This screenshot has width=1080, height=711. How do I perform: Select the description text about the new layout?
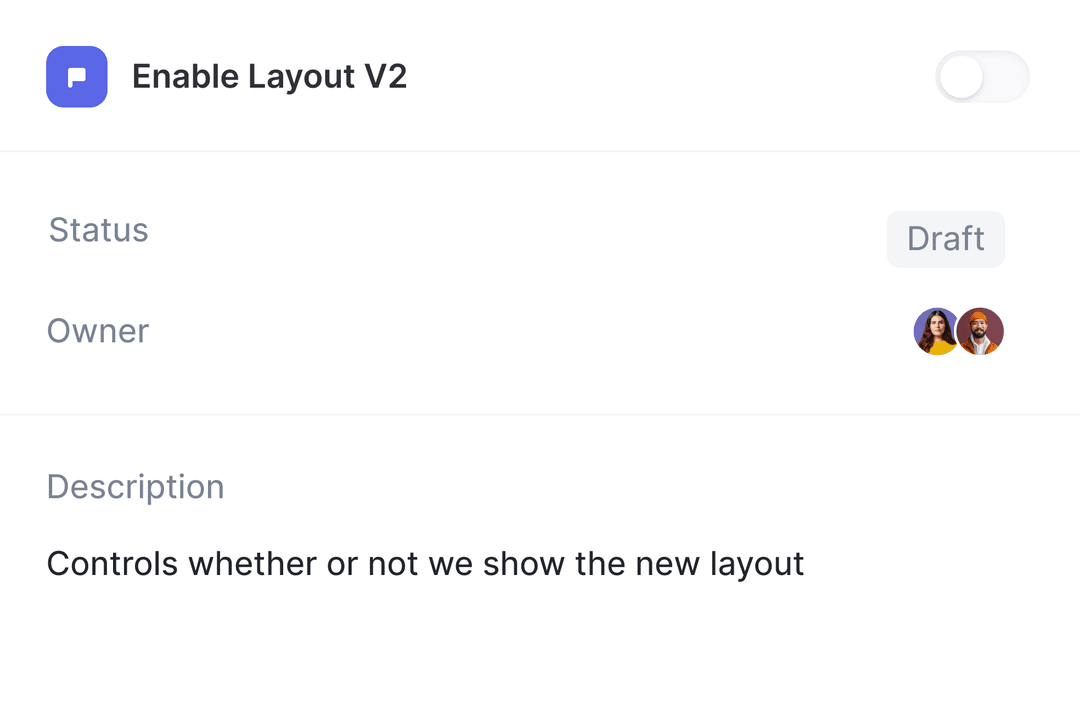click(425, 564)
